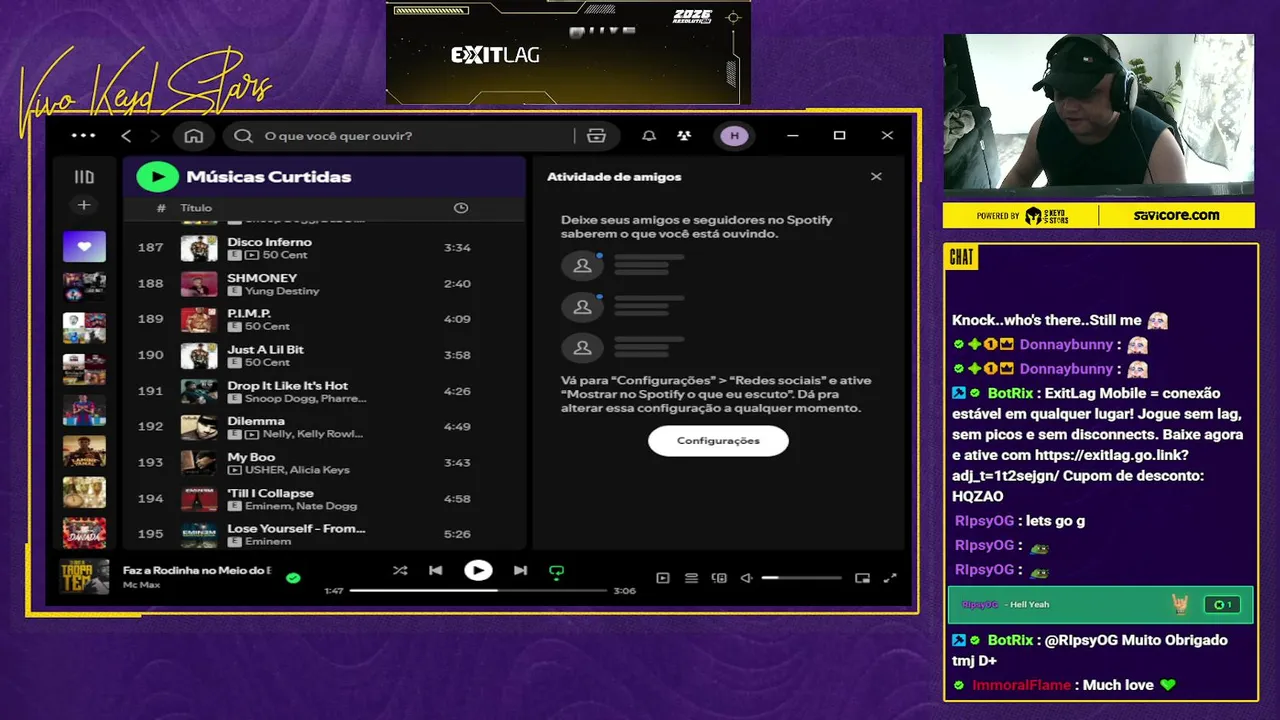The height and width of the screenshot is (720, 1280).
Task: Open connect to a device icon
Action: tap(719, 578)
